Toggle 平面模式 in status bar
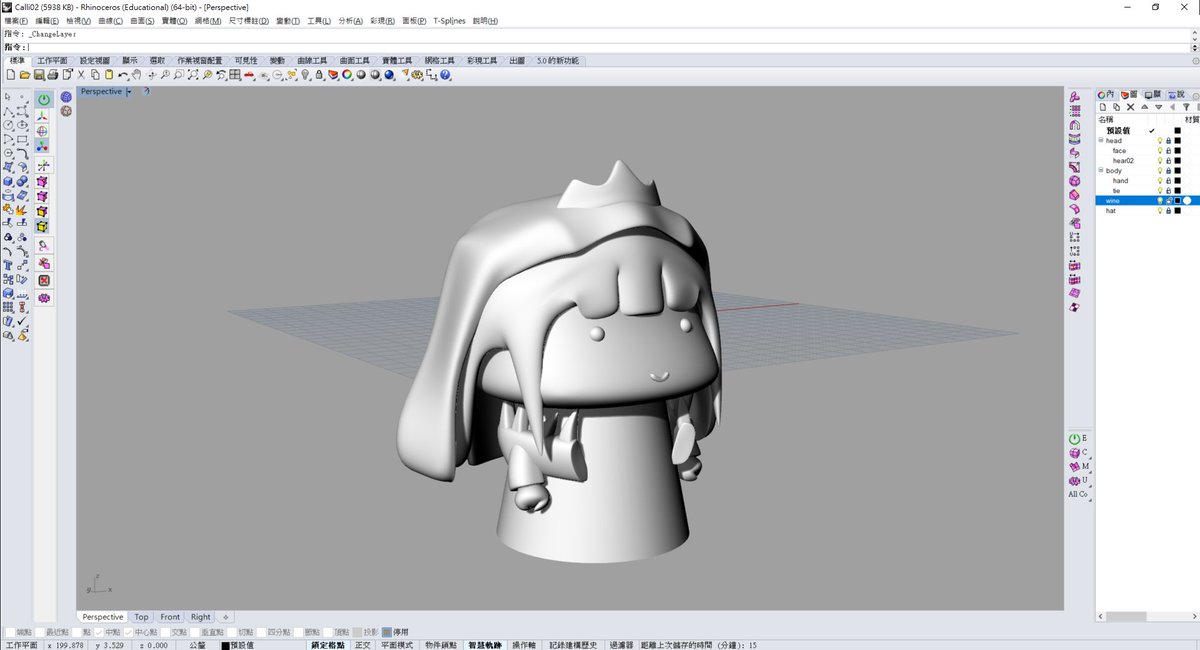 click(397, 645)
